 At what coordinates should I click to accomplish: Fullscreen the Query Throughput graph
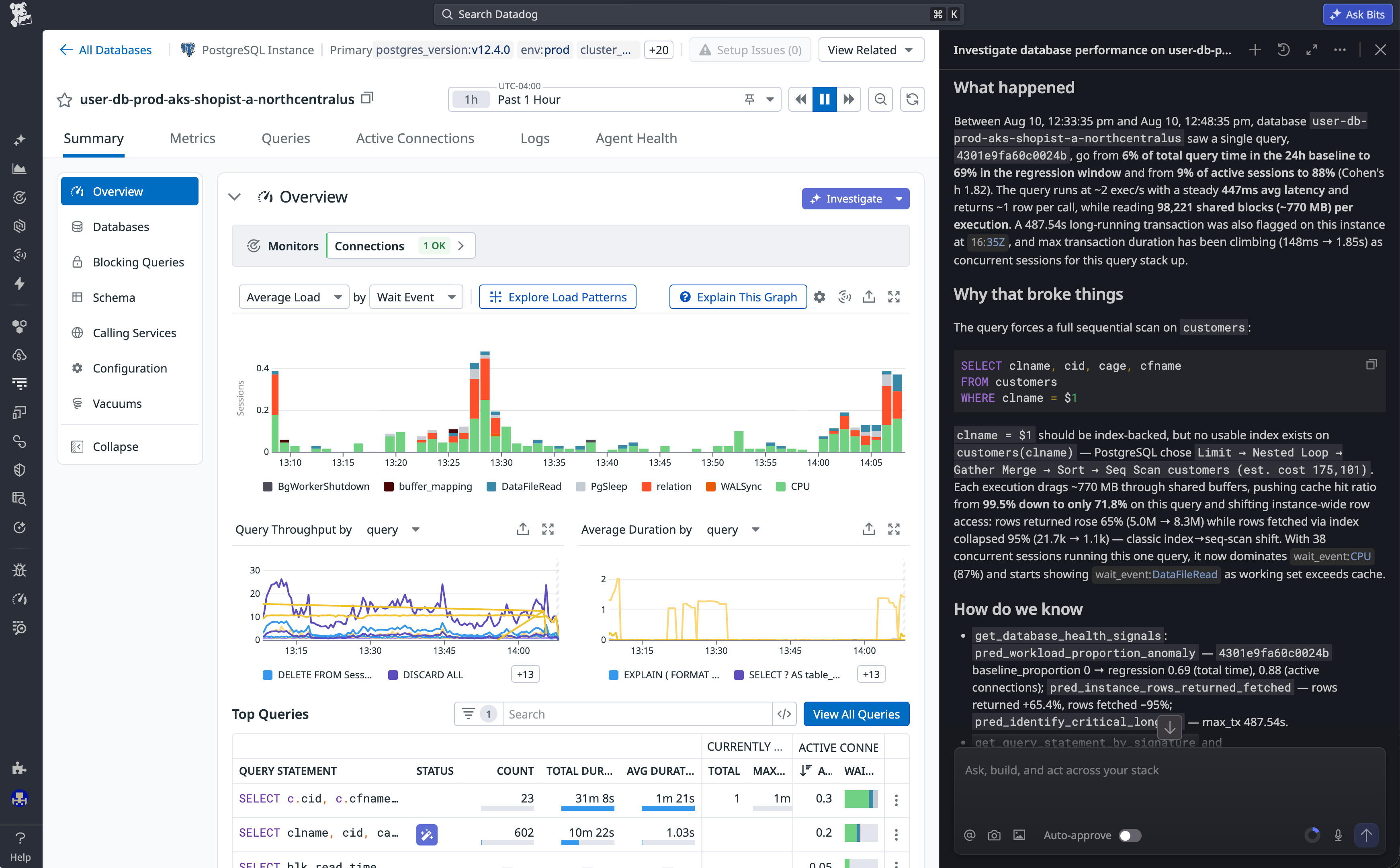pyautogui.click(x=548, y=529)
